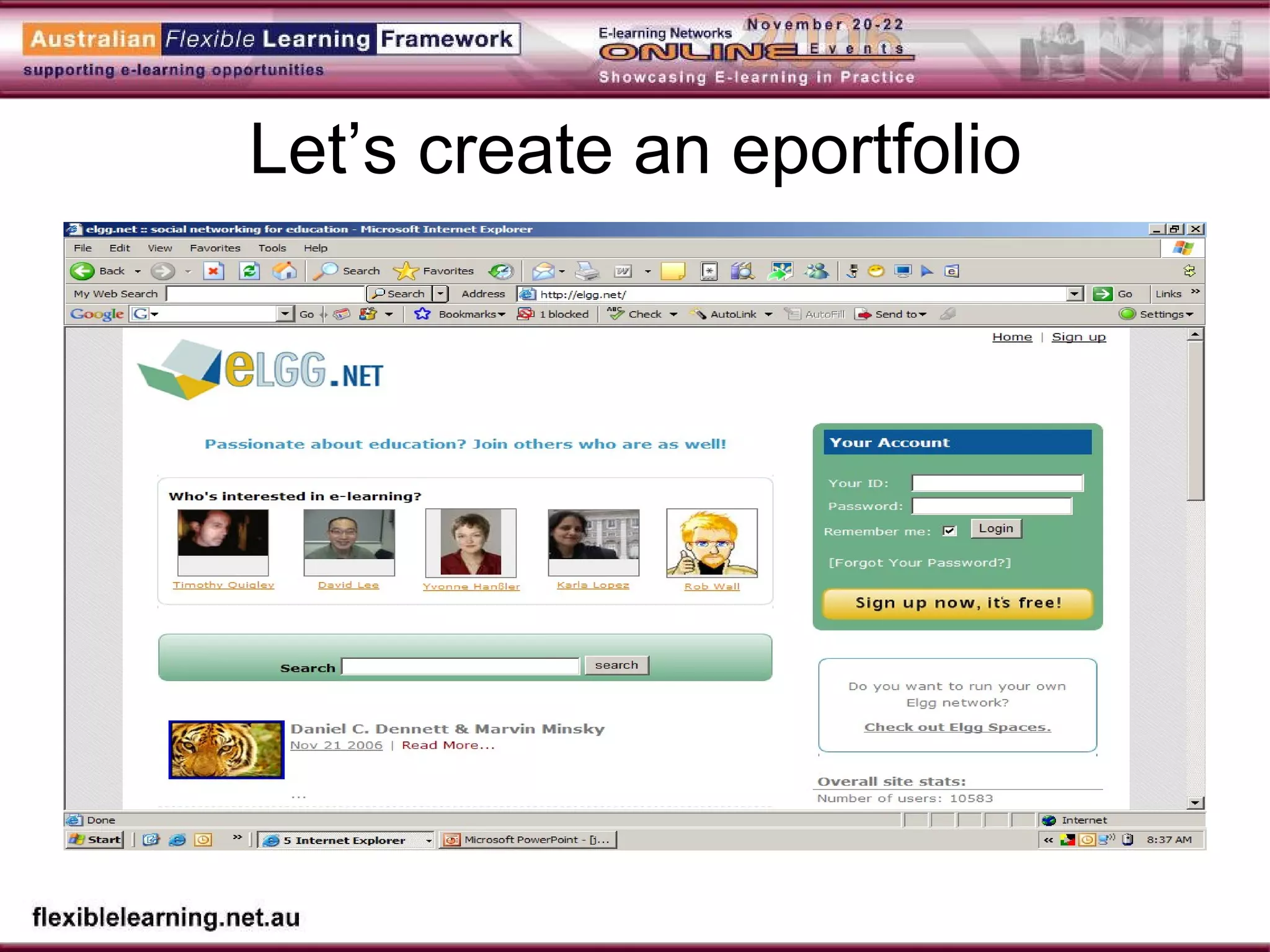Open the History clock icon
1270x952 pixels.
click(x=500, y=271)
